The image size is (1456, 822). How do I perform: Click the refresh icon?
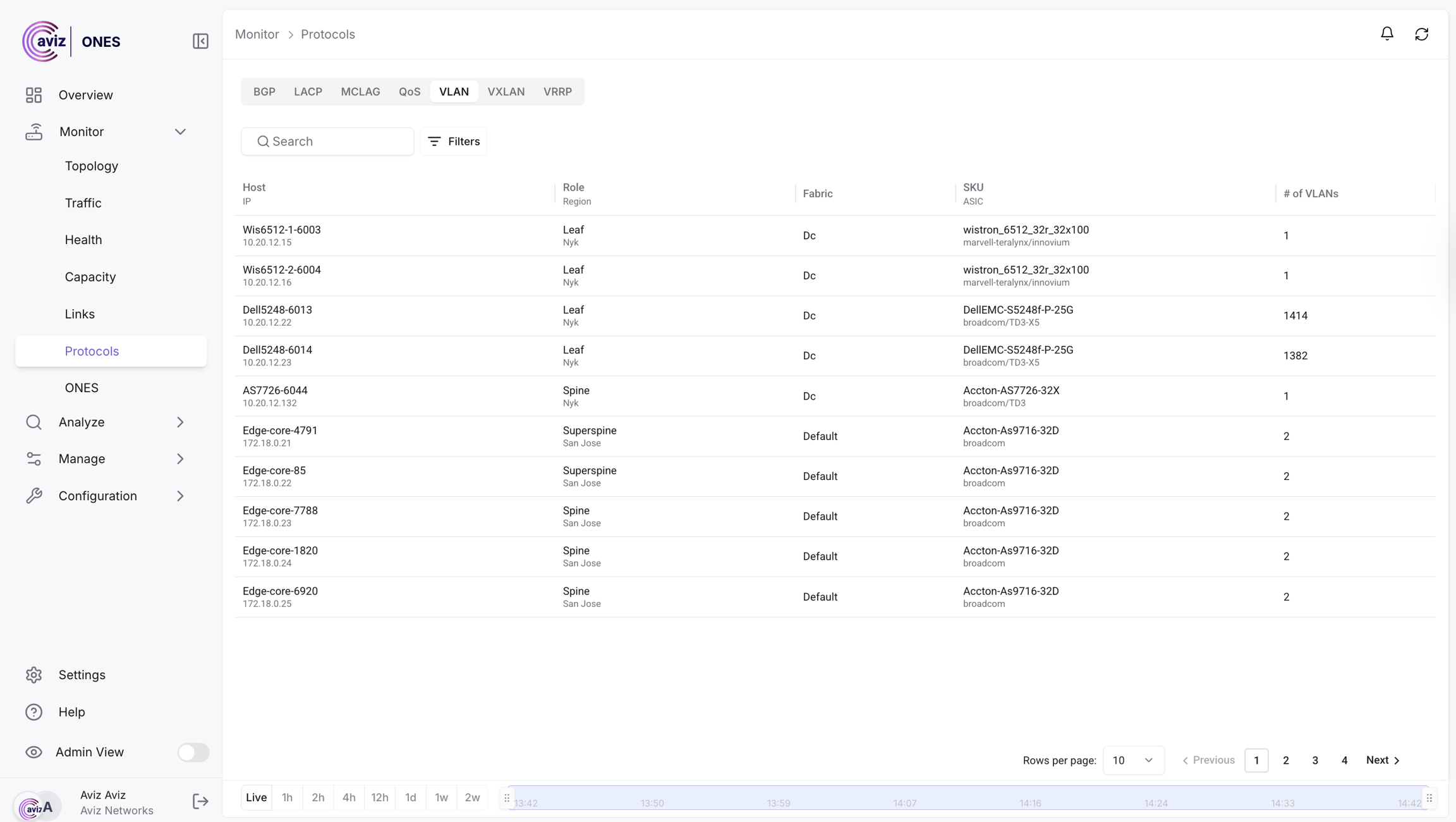1421,34
